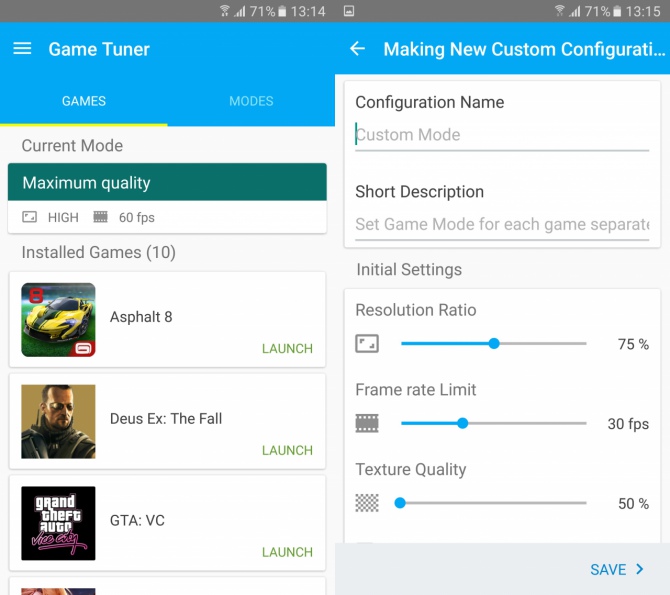This screenshot has height=595, width=670.
Task: Switch to the GAMES tab
Action: pyautogui.click(x=84, y=101)
